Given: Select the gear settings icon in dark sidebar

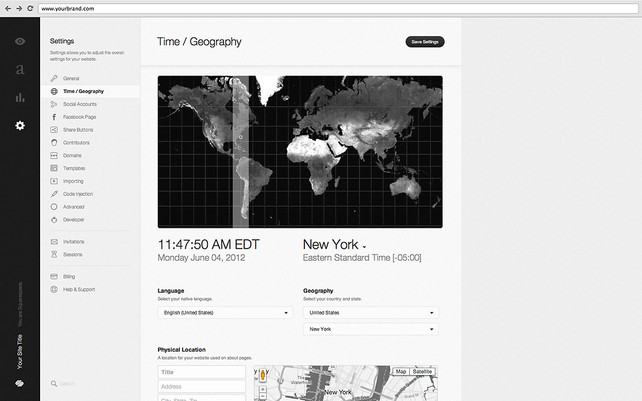Looking at the screenshot, I should pos(20,125).
